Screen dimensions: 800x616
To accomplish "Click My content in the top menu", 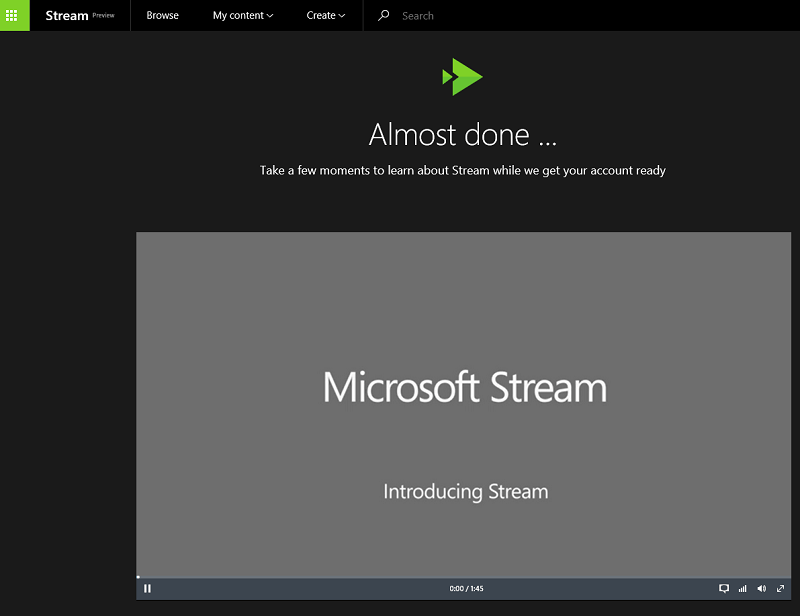I will pyautogui.click(x=236, y=15).
